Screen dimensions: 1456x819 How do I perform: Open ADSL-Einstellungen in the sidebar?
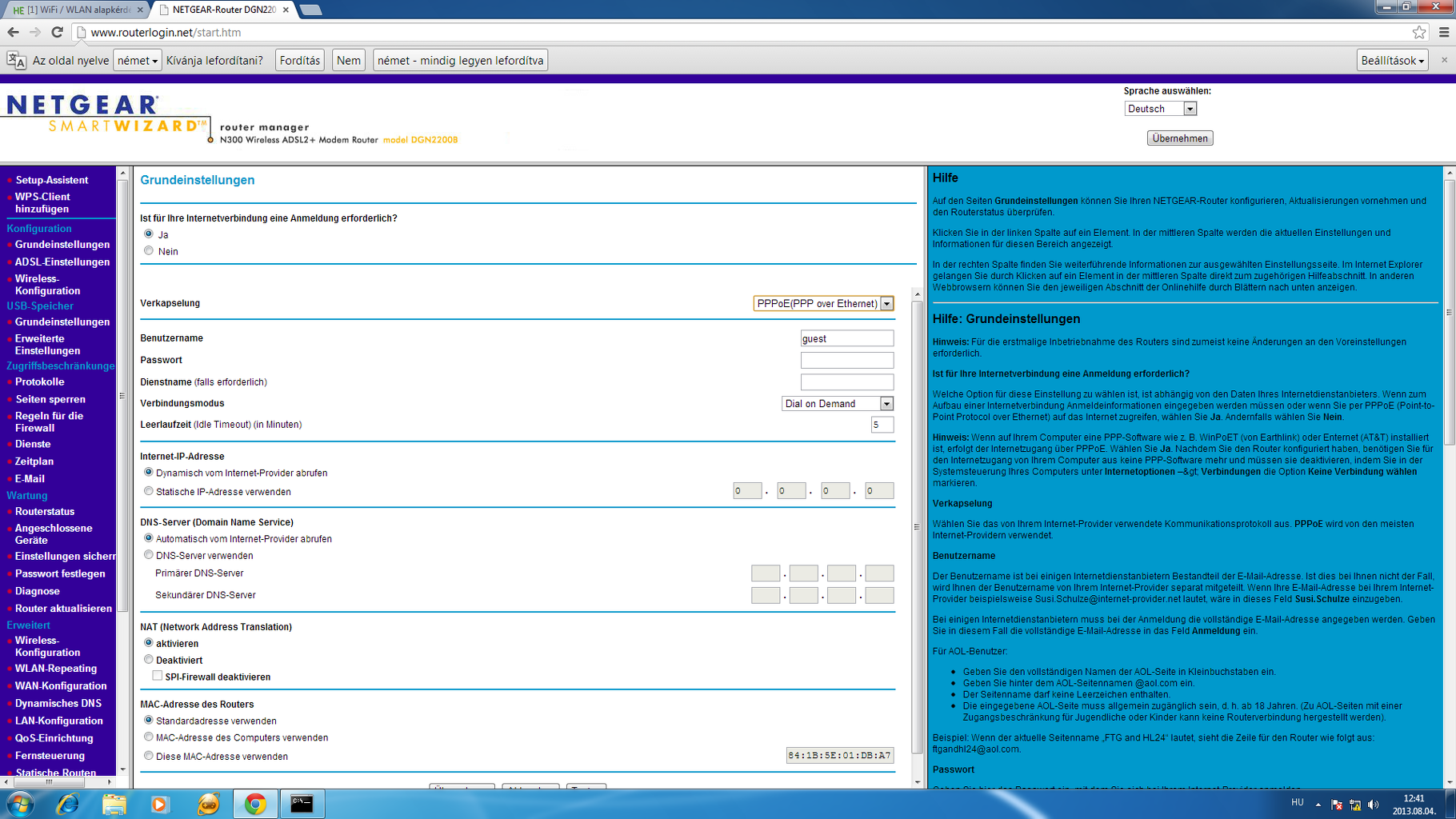pyautogui.click(x=62, y=262)
